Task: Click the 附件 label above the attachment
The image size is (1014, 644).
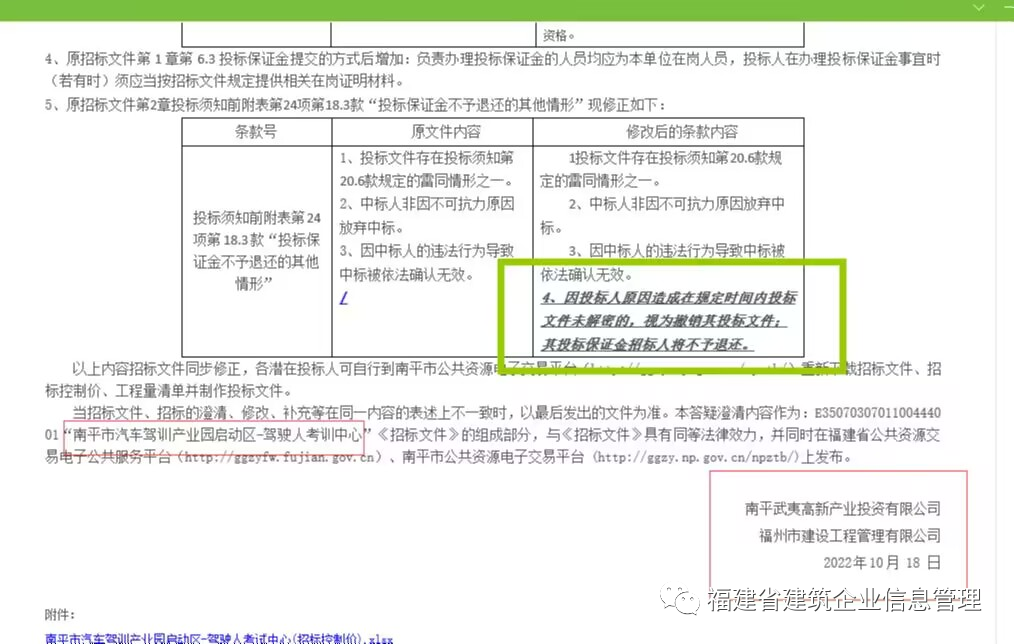Action: [59, 613]
